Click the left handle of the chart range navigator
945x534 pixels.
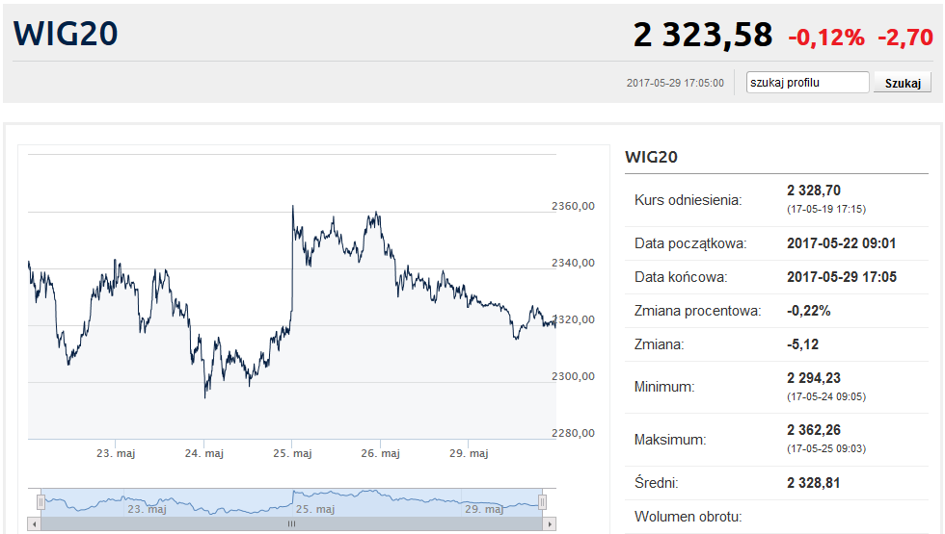tap(41, 501)
